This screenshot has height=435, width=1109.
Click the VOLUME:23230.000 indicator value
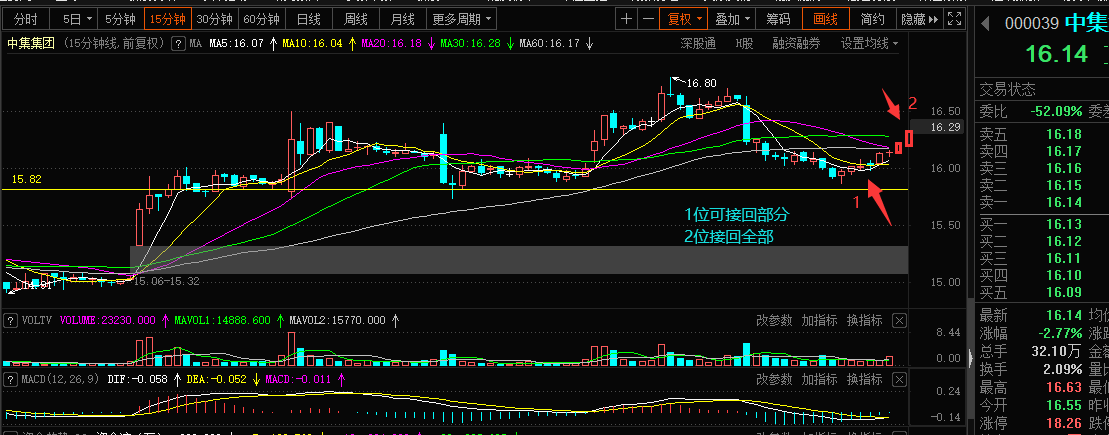click(110, 320)
